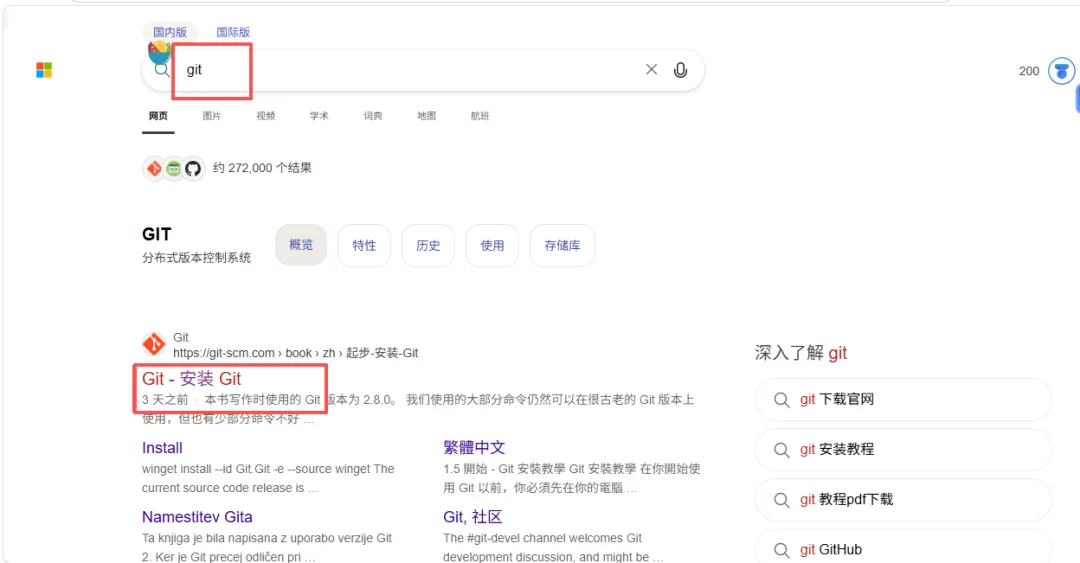
Task: Click the search icon beside git 下载官网
Action: point(781,400)
